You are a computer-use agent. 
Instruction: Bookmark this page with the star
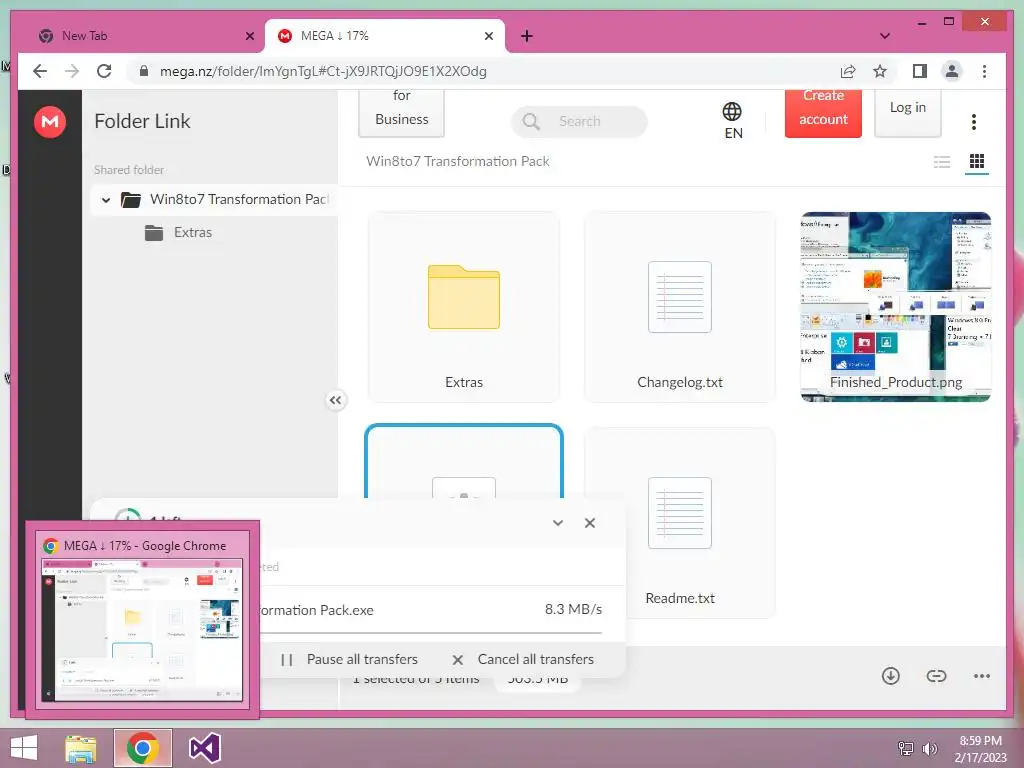pos(880,71)
